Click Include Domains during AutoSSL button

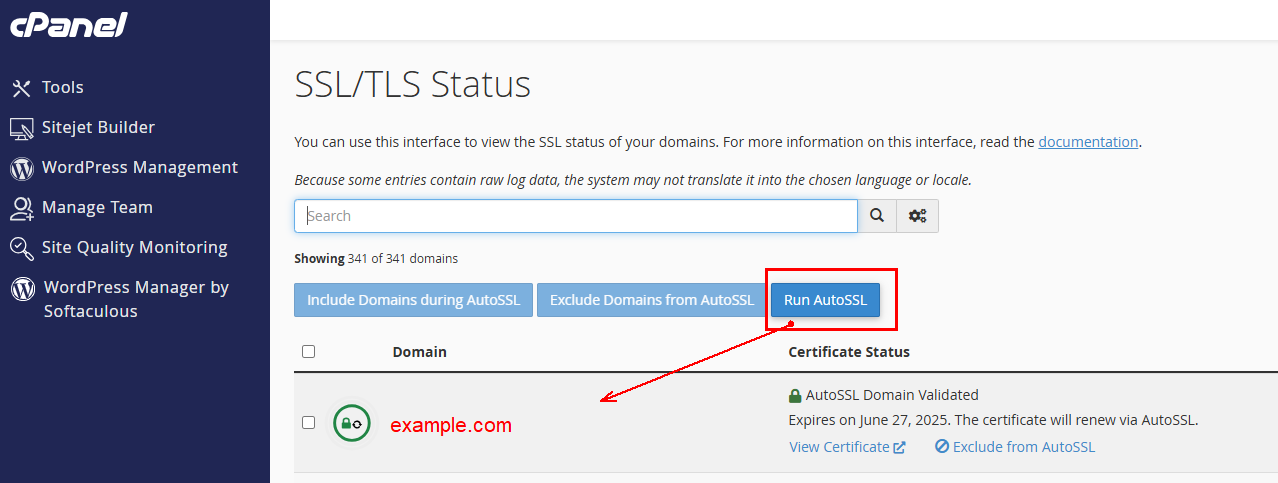(413, 300)
